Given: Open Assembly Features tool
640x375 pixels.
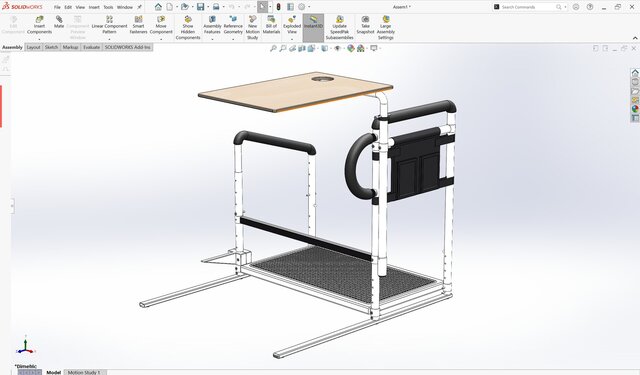Looking at the screenshot, I should (x=212, y=24).
